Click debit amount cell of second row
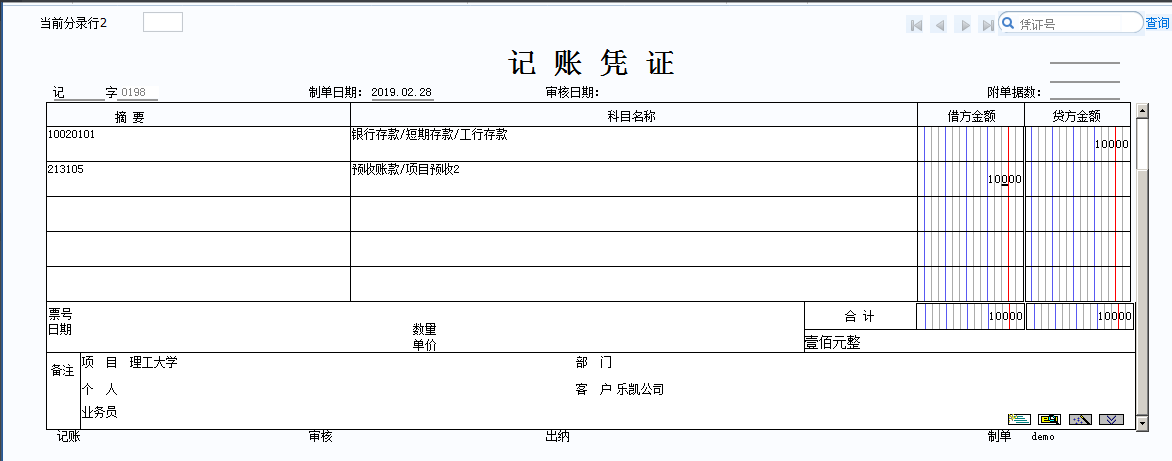This screenshot has height=461, width=1172. coord(970,179)
